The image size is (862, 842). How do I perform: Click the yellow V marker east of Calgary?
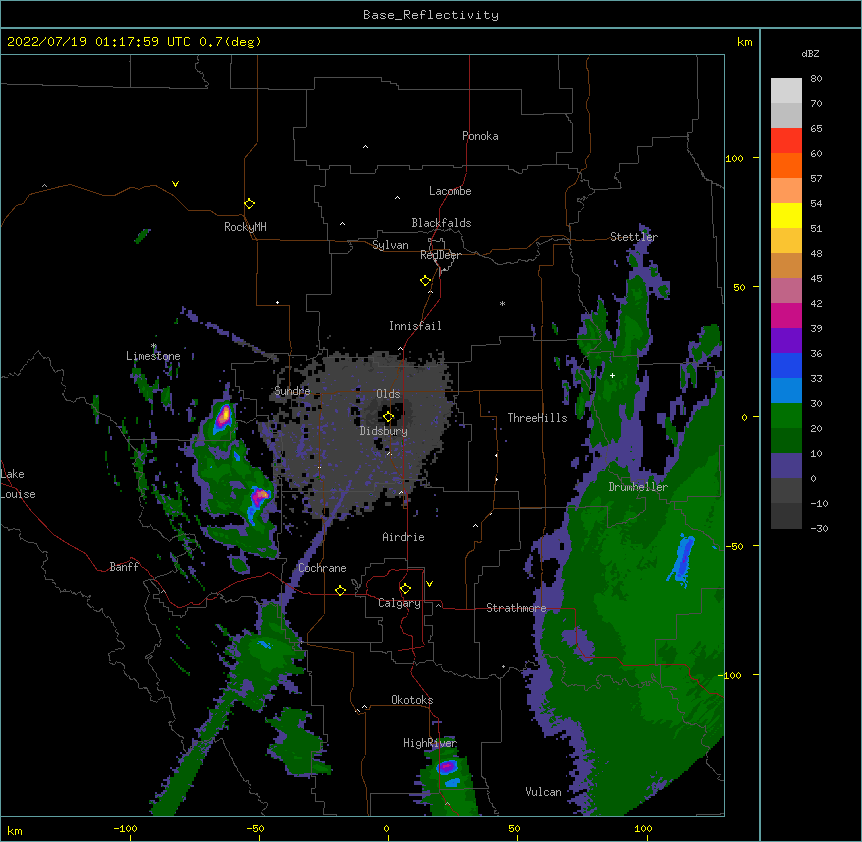coord(429,584)
